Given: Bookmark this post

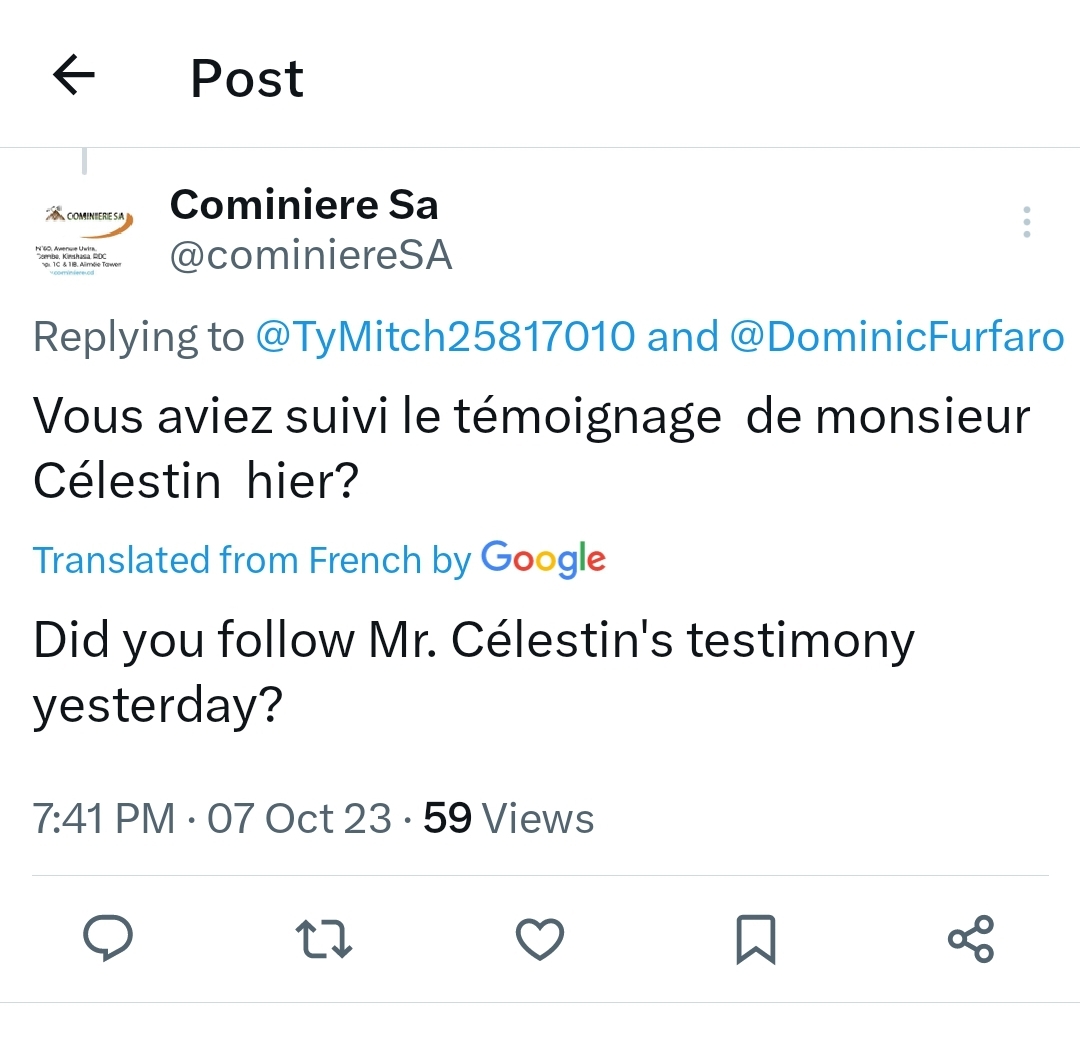Looking at the screenshot, I should [755, 938].
